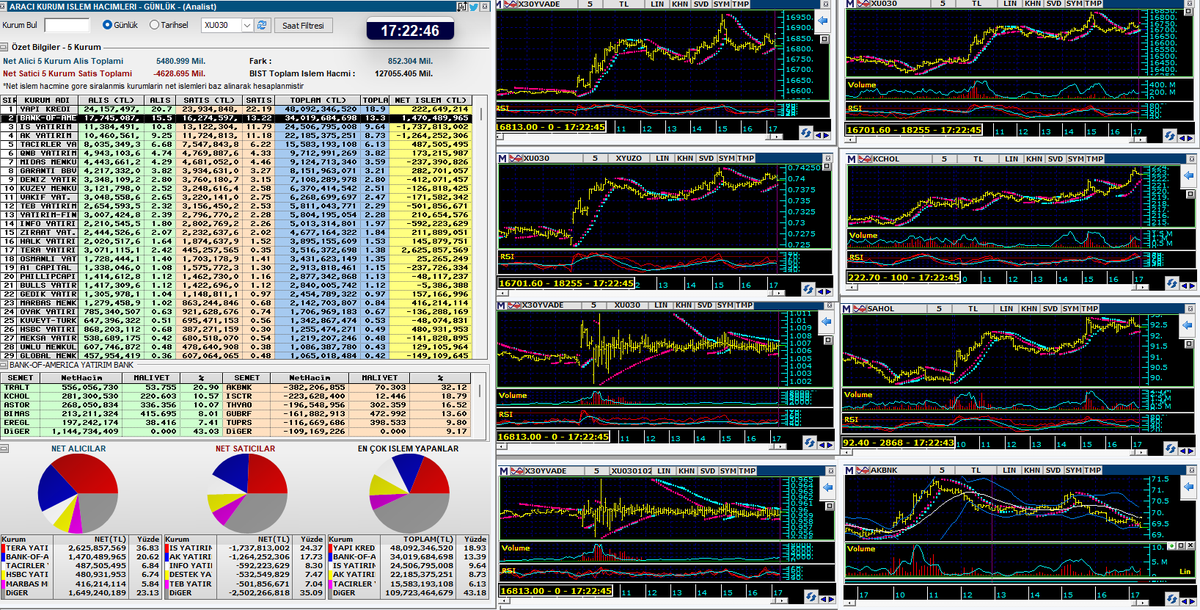Click the Saat Filtresi button
This screenshot has height=610, width=1200.
pos(303,25)
